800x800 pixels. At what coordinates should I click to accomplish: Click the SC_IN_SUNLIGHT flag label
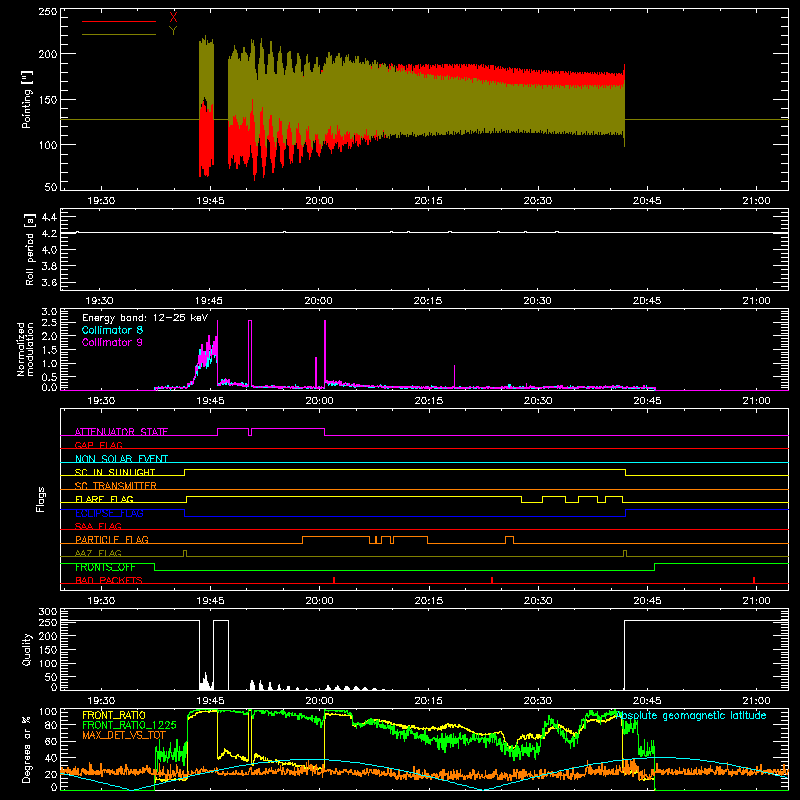point(115,472)
